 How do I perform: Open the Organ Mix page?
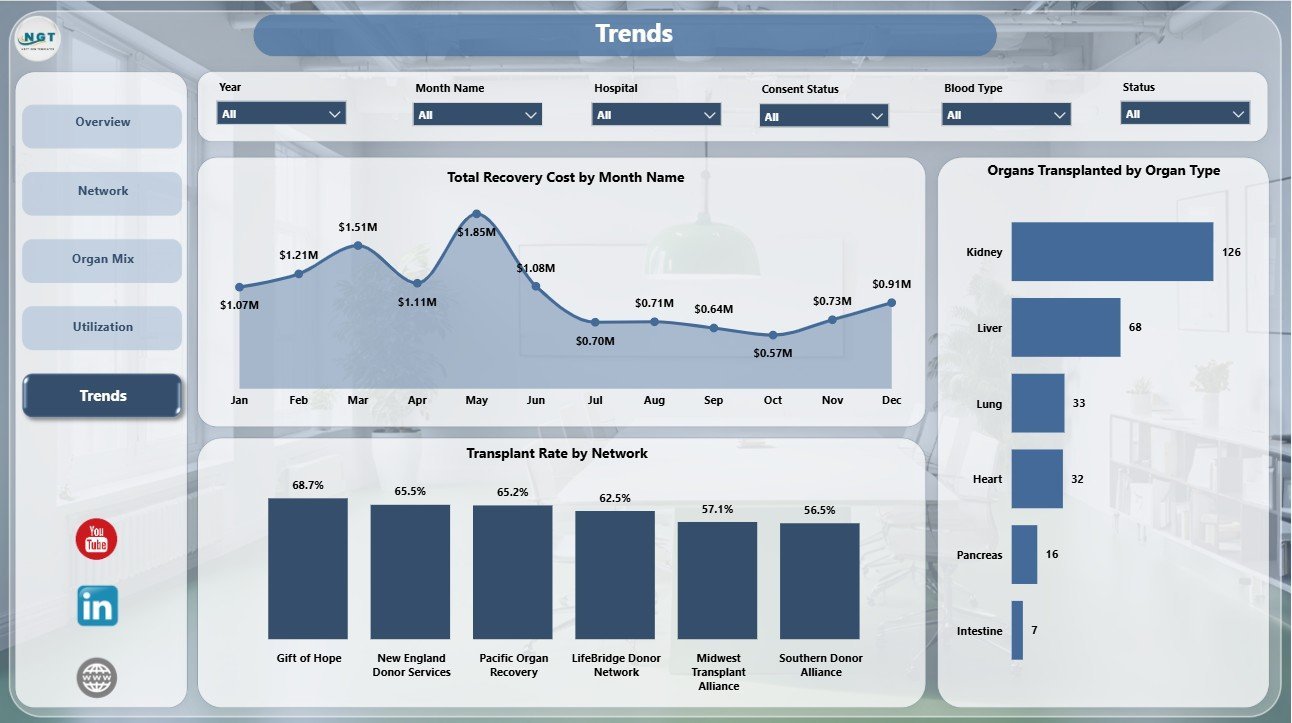[102, 259]
